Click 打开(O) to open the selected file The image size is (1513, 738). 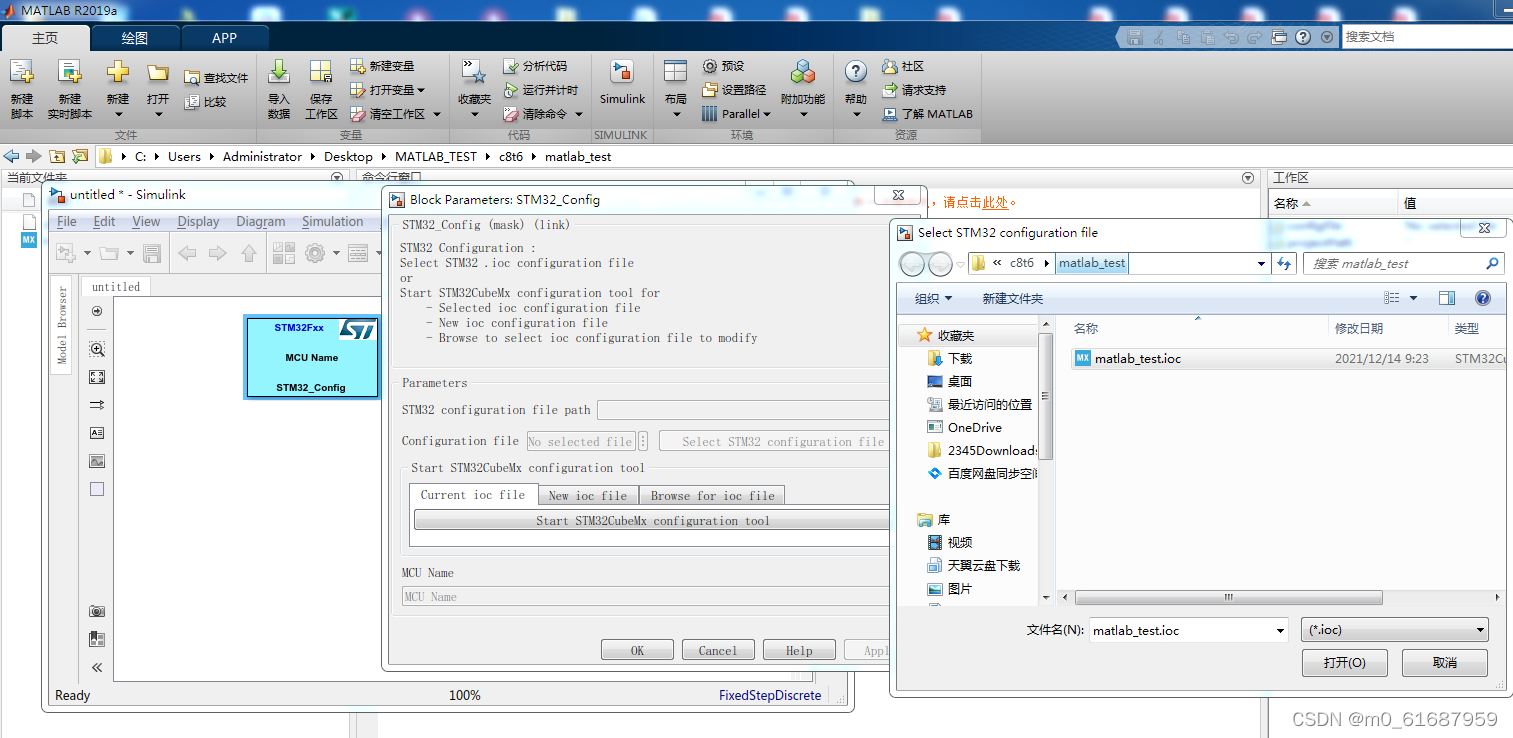1344,662
